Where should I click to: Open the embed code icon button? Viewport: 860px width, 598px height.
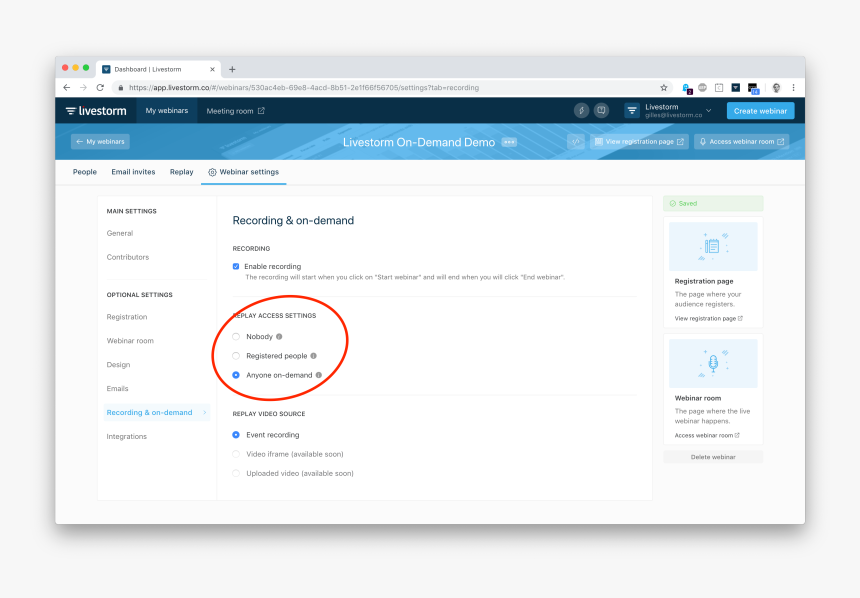pos(575,142)
